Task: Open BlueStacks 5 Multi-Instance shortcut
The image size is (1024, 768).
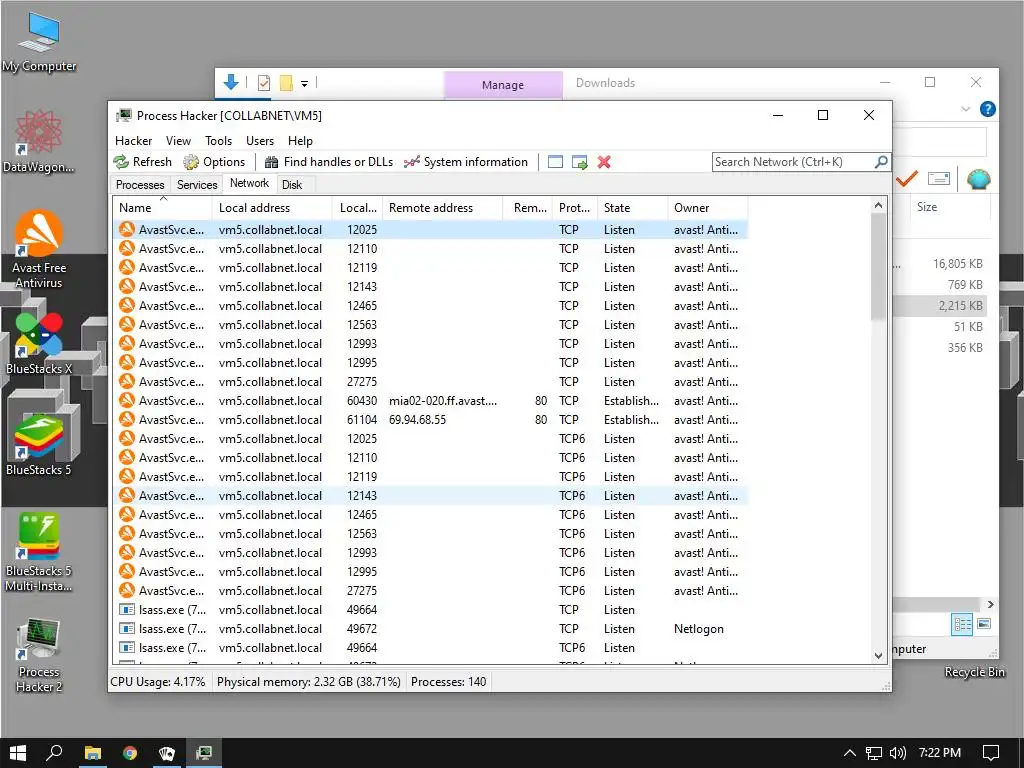Action: (39, 552)
